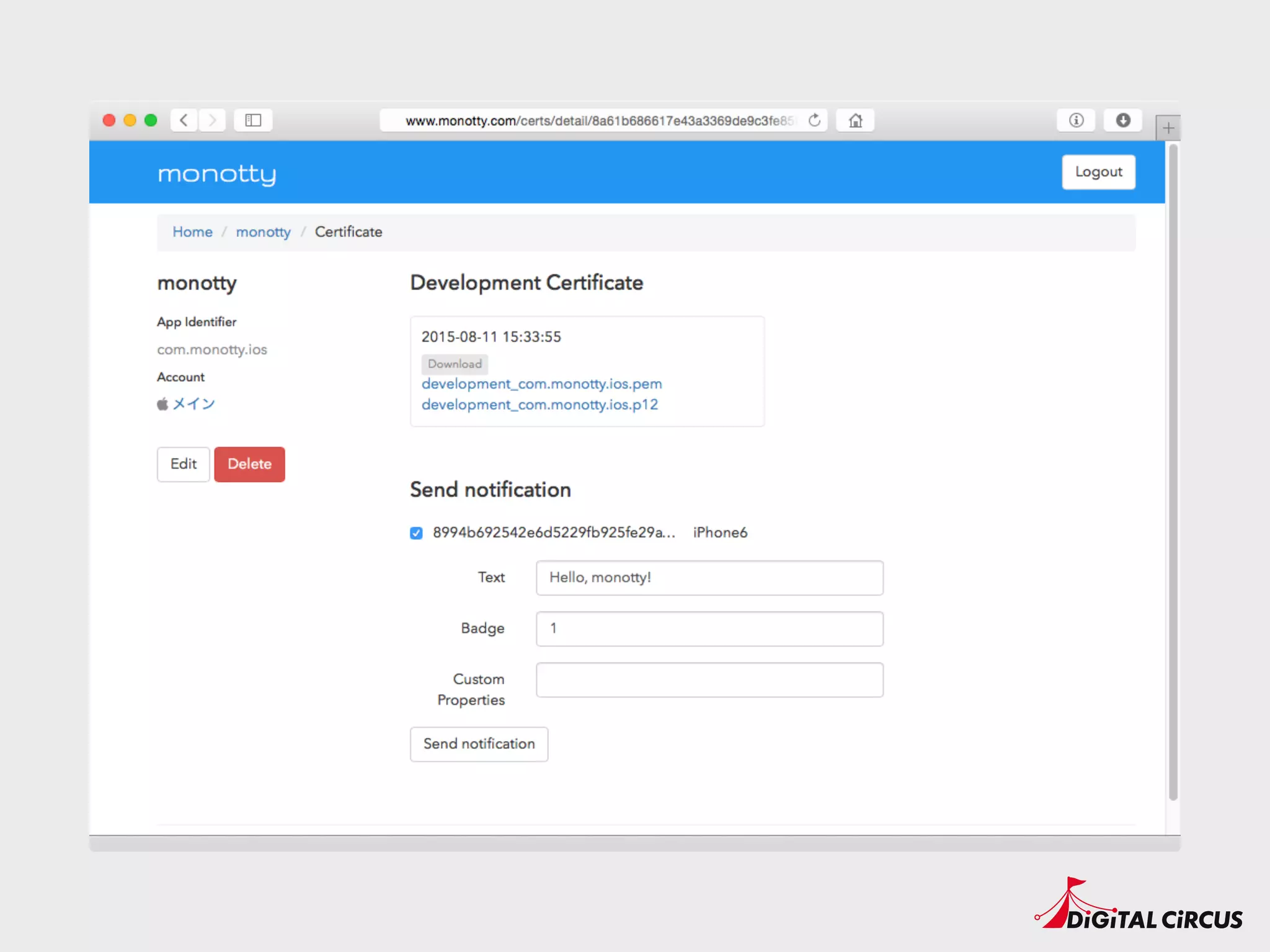Click the monotty logo in the header

216,174
